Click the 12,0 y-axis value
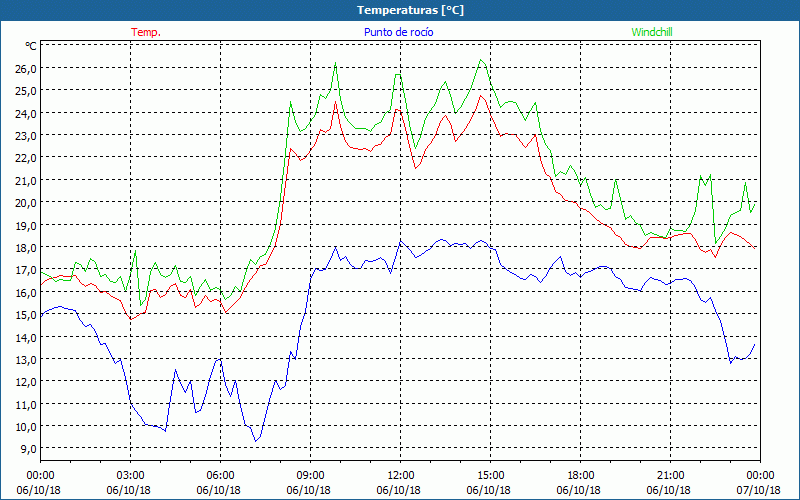The width and height of the screenshot is (800, 500). 27,382
